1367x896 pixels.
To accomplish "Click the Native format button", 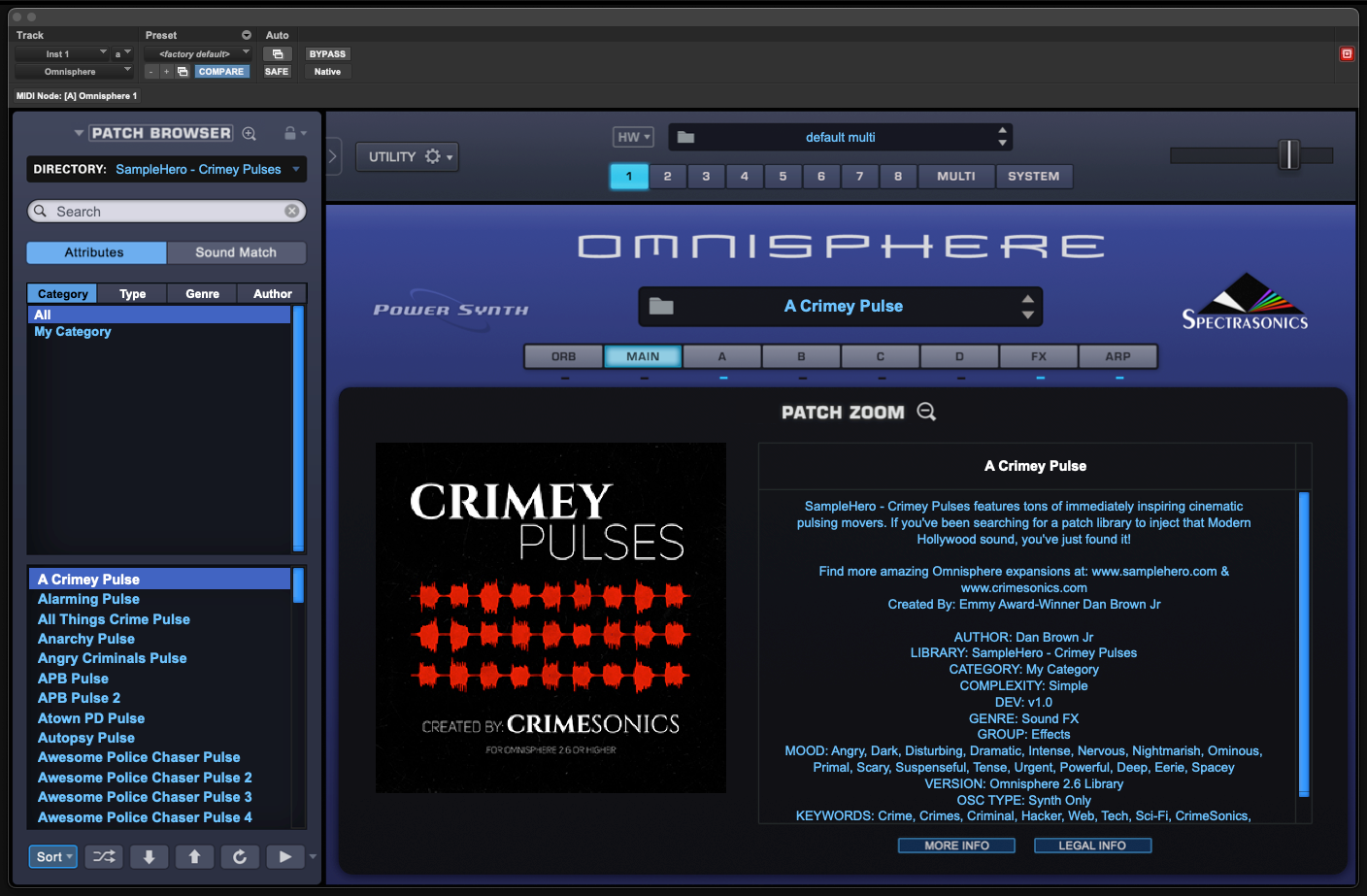I will [x=327, y=72].
